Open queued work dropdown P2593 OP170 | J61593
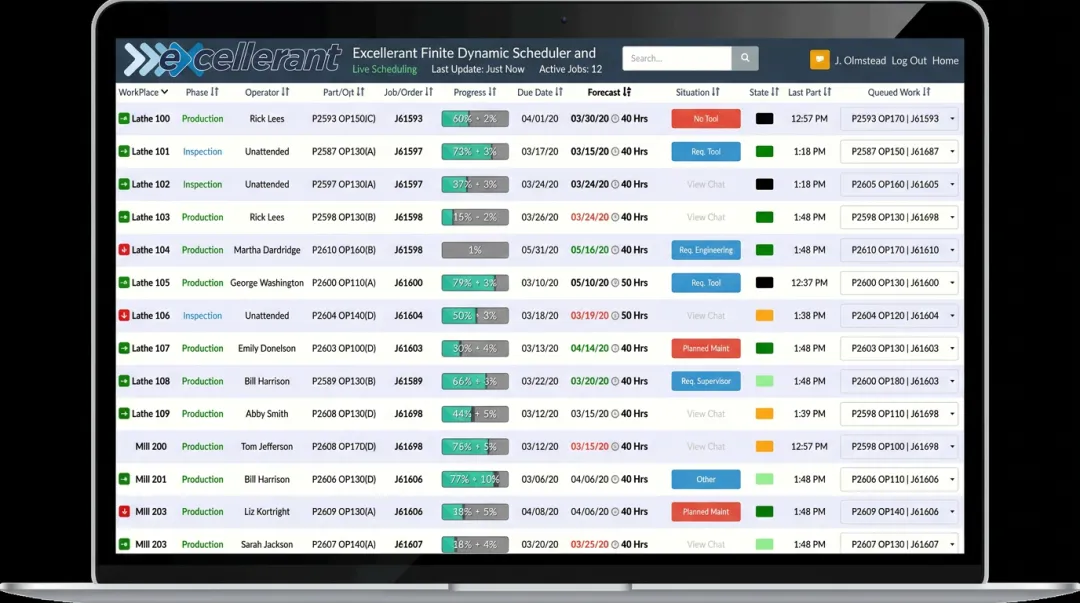Screen dimensions: 1080x603 tap(899, 119)
